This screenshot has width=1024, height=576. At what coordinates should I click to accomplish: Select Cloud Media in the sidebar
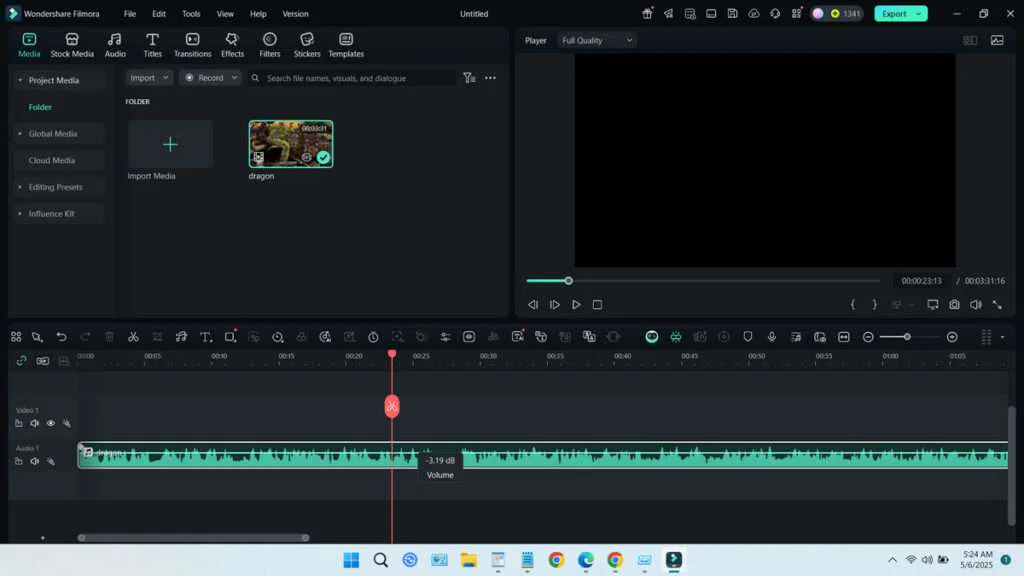(52, 160)
